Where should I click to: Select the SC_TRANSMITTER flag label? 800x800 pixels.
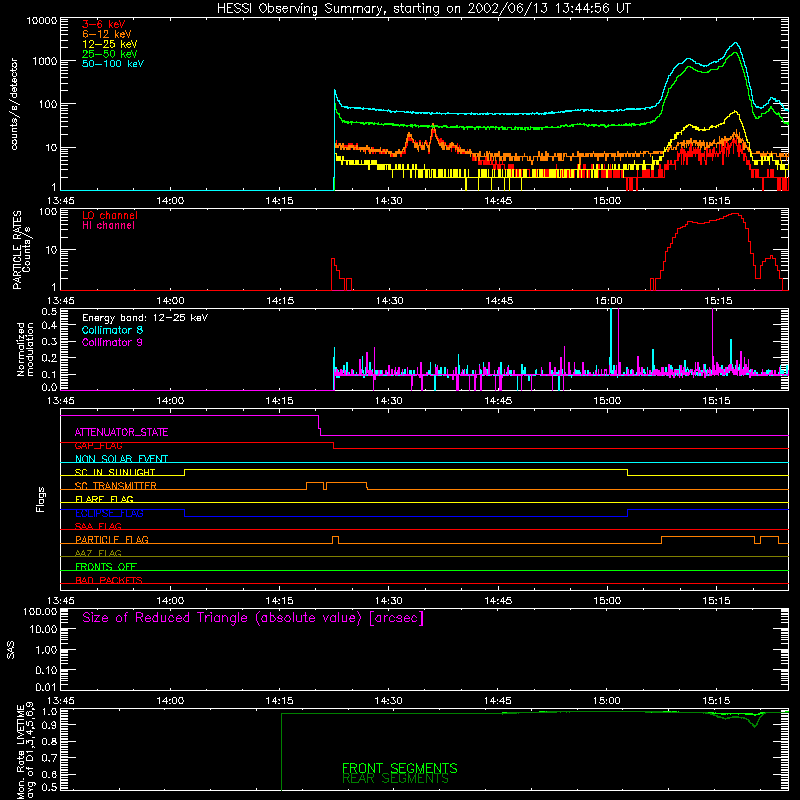(x=116, y=486)
